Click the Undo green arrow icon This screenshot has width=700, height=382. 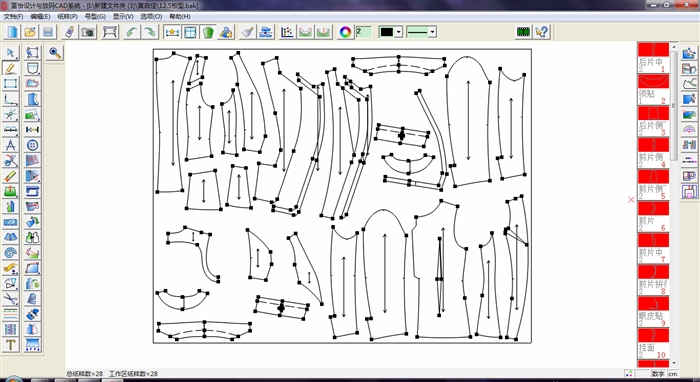132,32
